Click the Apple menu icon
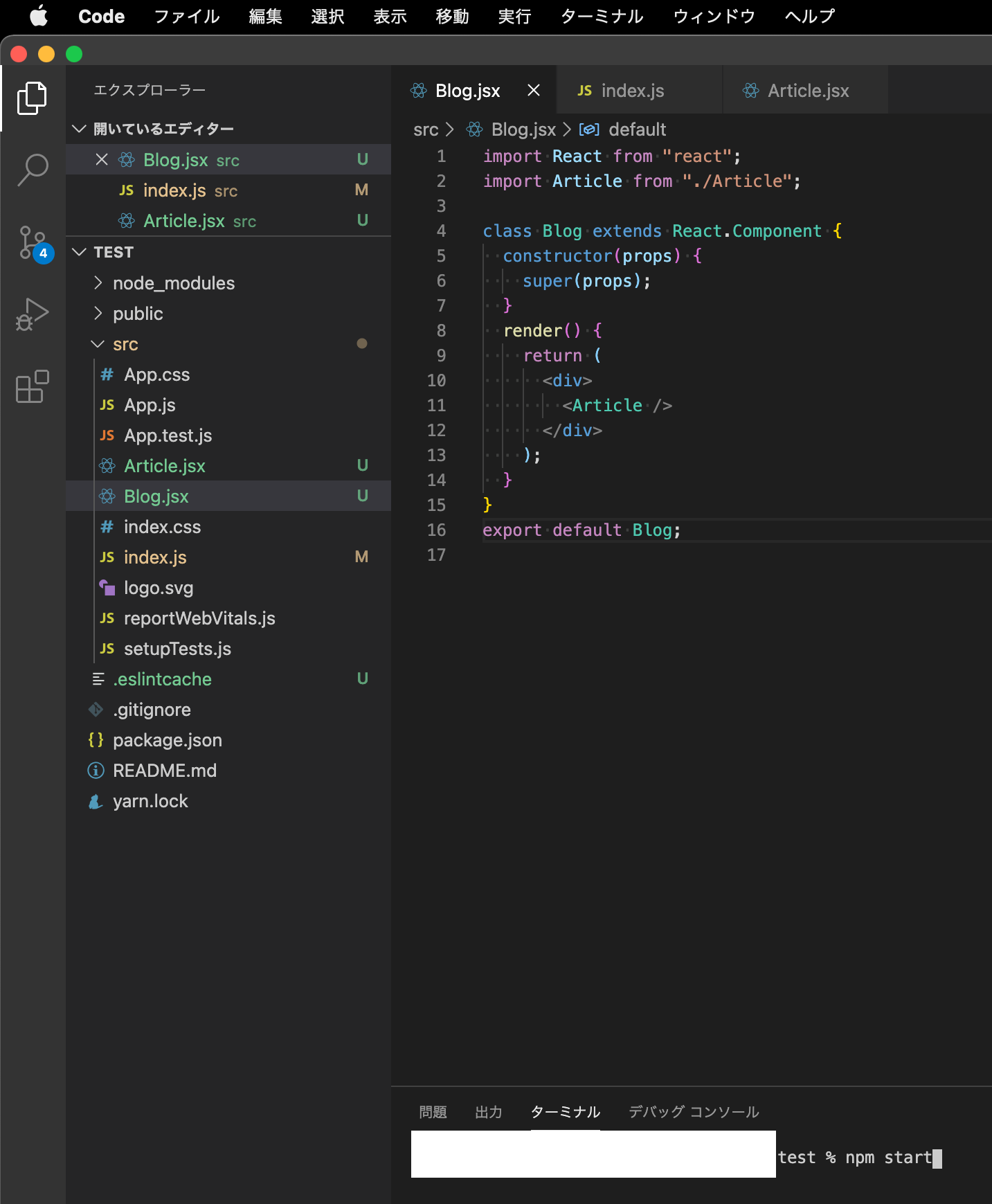Image resolution: width=992 pixels, height=1204 pixels. pyautogui.click(x=39, y=15)
